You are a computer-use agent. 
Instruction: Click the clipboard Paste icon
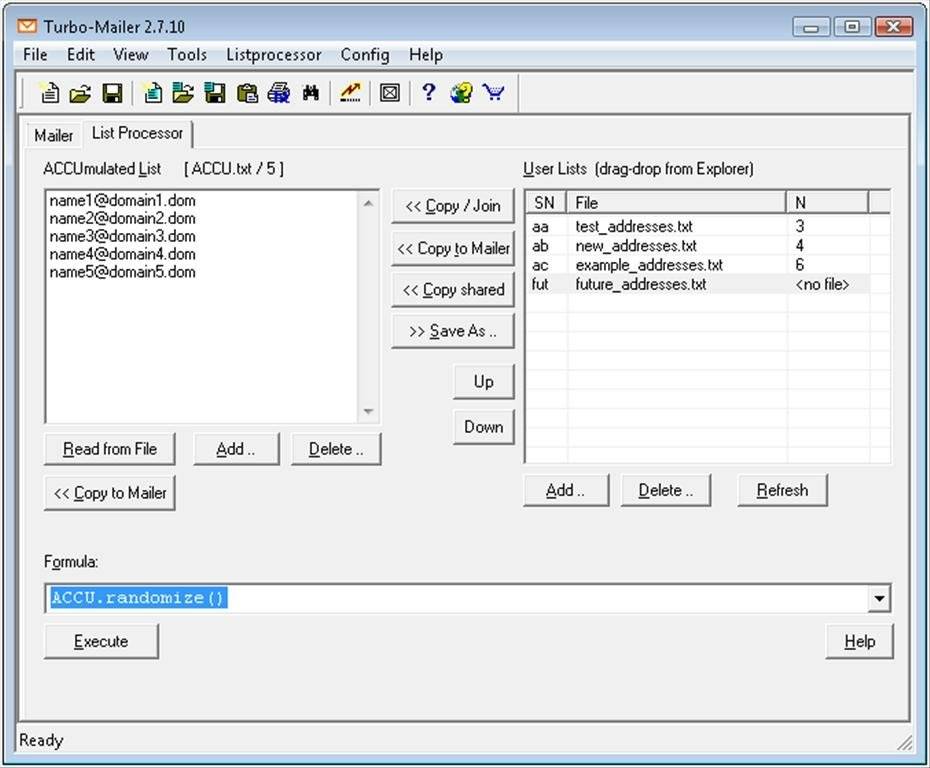click(x=247, y=93)
